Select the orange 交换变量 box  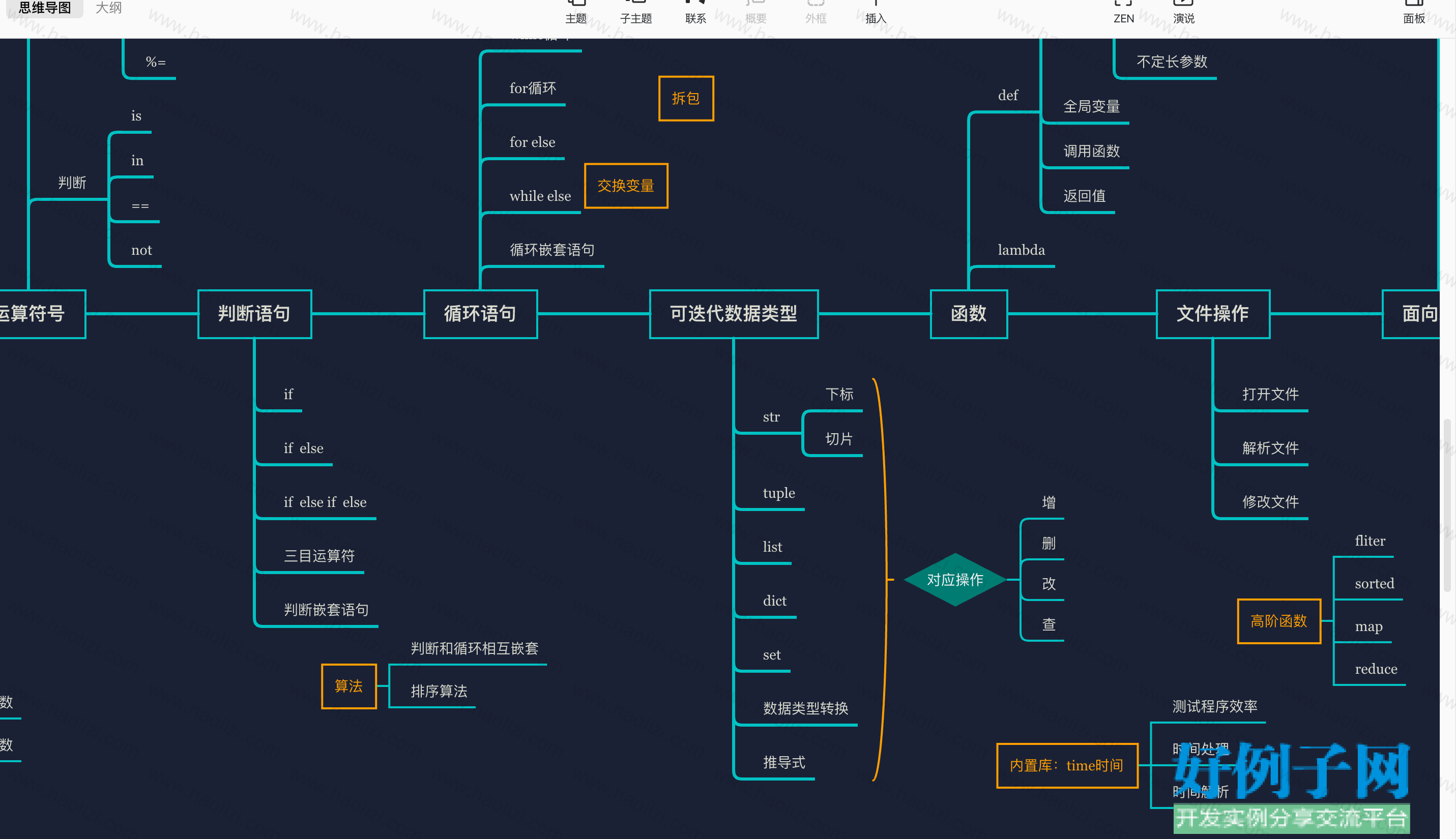point(626,186)
